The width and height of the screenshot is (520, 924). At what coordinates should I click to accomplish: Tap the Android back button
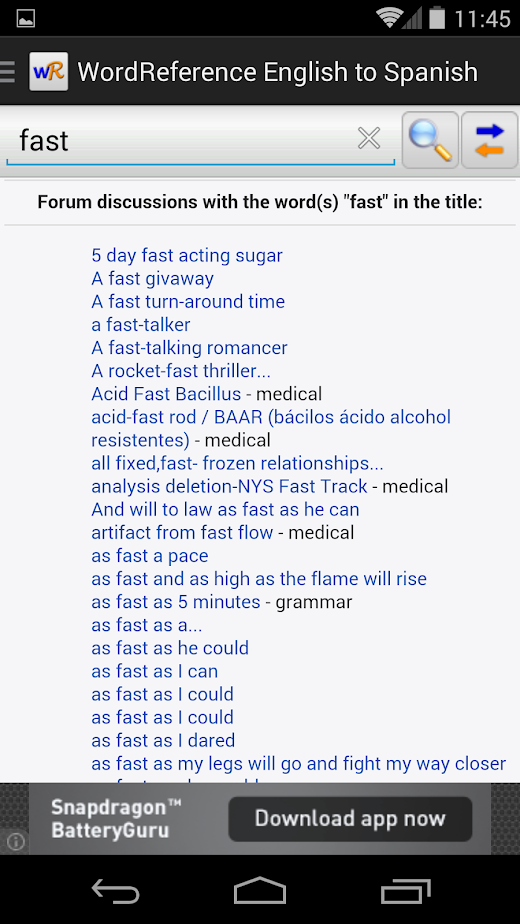tap(116, 890)
